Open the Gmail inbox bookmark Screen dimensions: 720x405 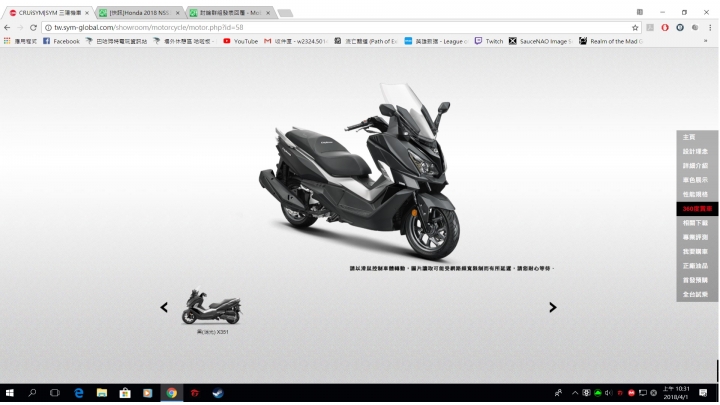[296, 41]
